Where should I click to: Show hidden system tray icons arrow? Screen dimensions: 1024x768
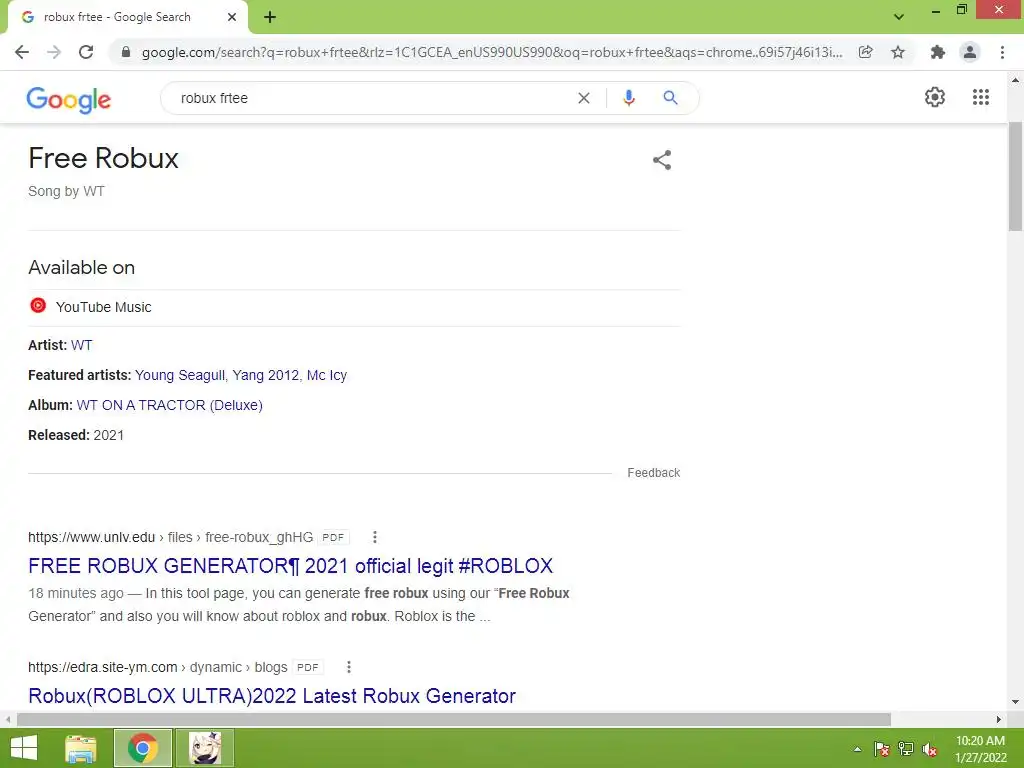pyautogui.click(x=857, y=749)
